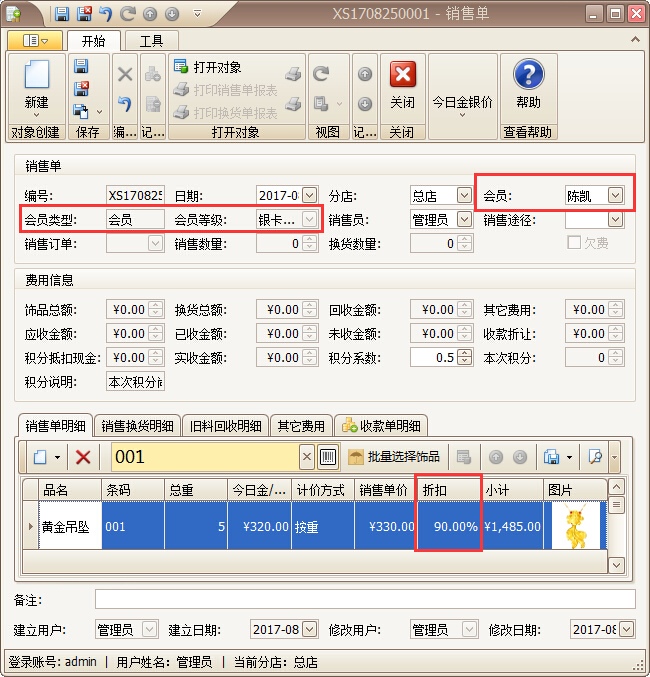Click save-and-close icon in title bar
Image resolution: width=650 pixels, height=677 pixels.
click(x=84, y=14)
